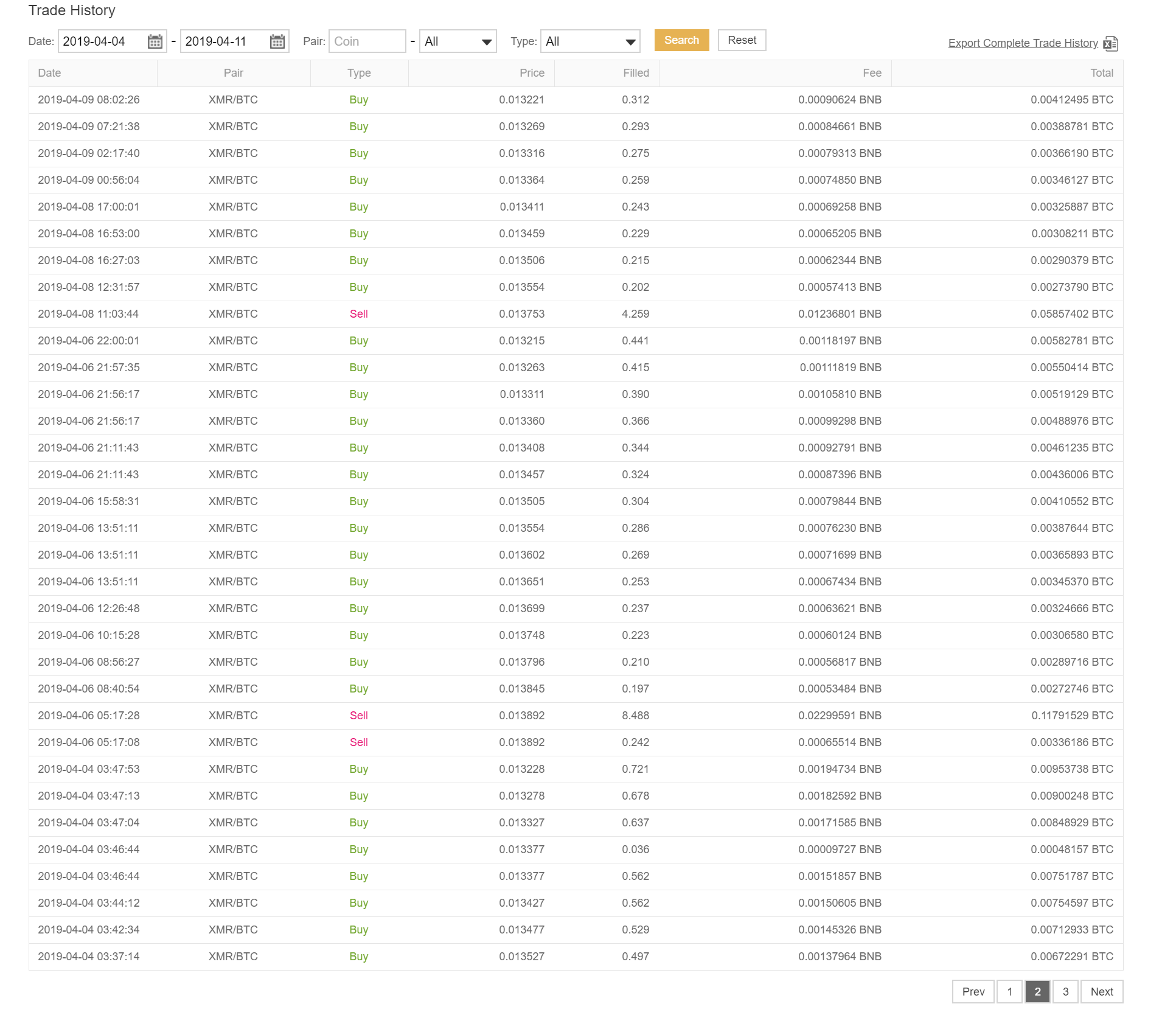Open the start date calendar picker icon
The image size is (1176, 1015).
pyautogui.click(x=155, y=41)
